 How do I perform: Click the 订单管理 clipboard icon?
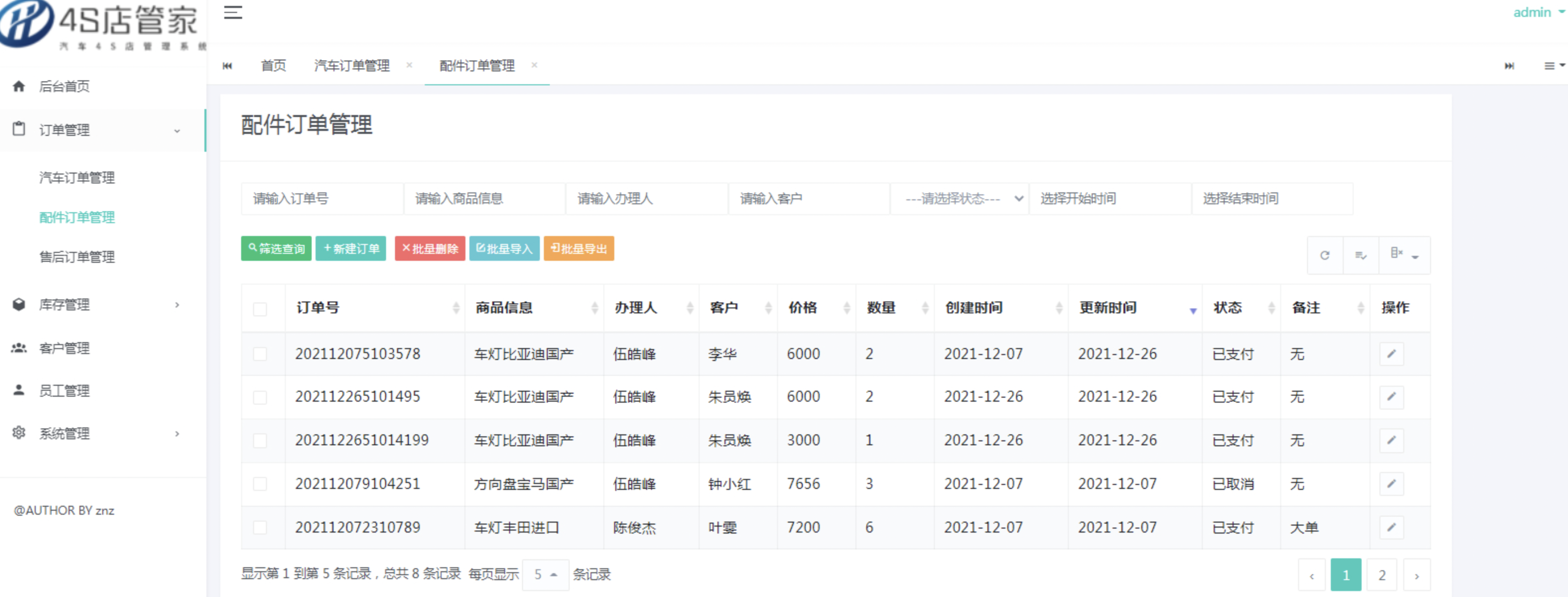(x=19, y=129)
